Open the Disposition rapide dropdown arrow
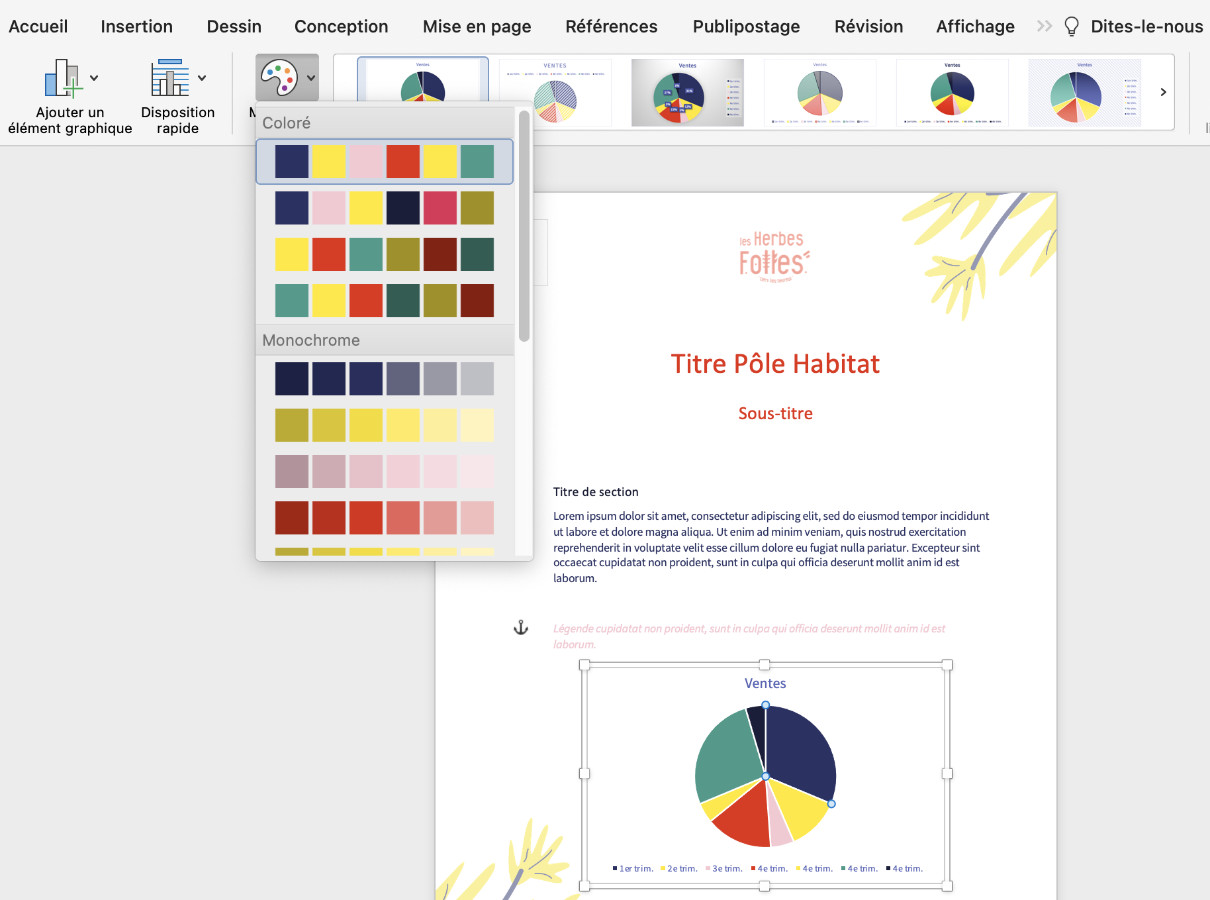Screen dimensions: 1210x900 [202, 78]
